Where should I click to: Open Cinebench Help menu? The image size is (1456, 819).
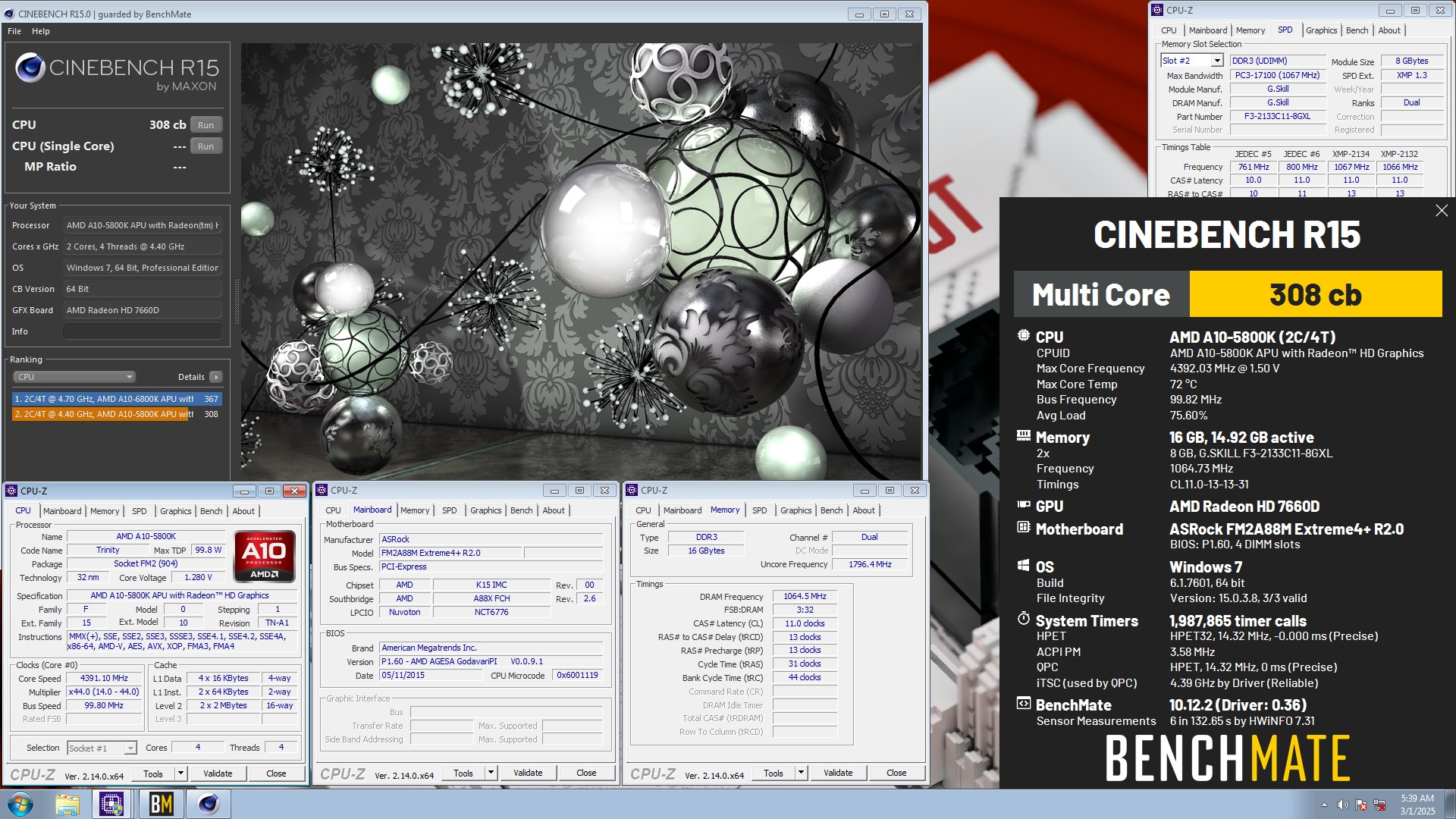(41, 31)
